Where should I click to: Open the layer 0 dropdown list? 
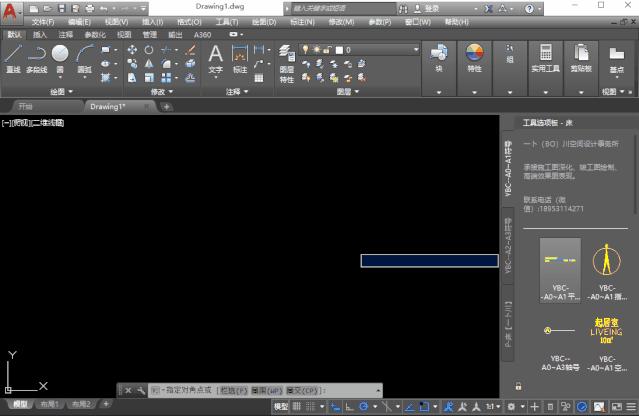416,49
